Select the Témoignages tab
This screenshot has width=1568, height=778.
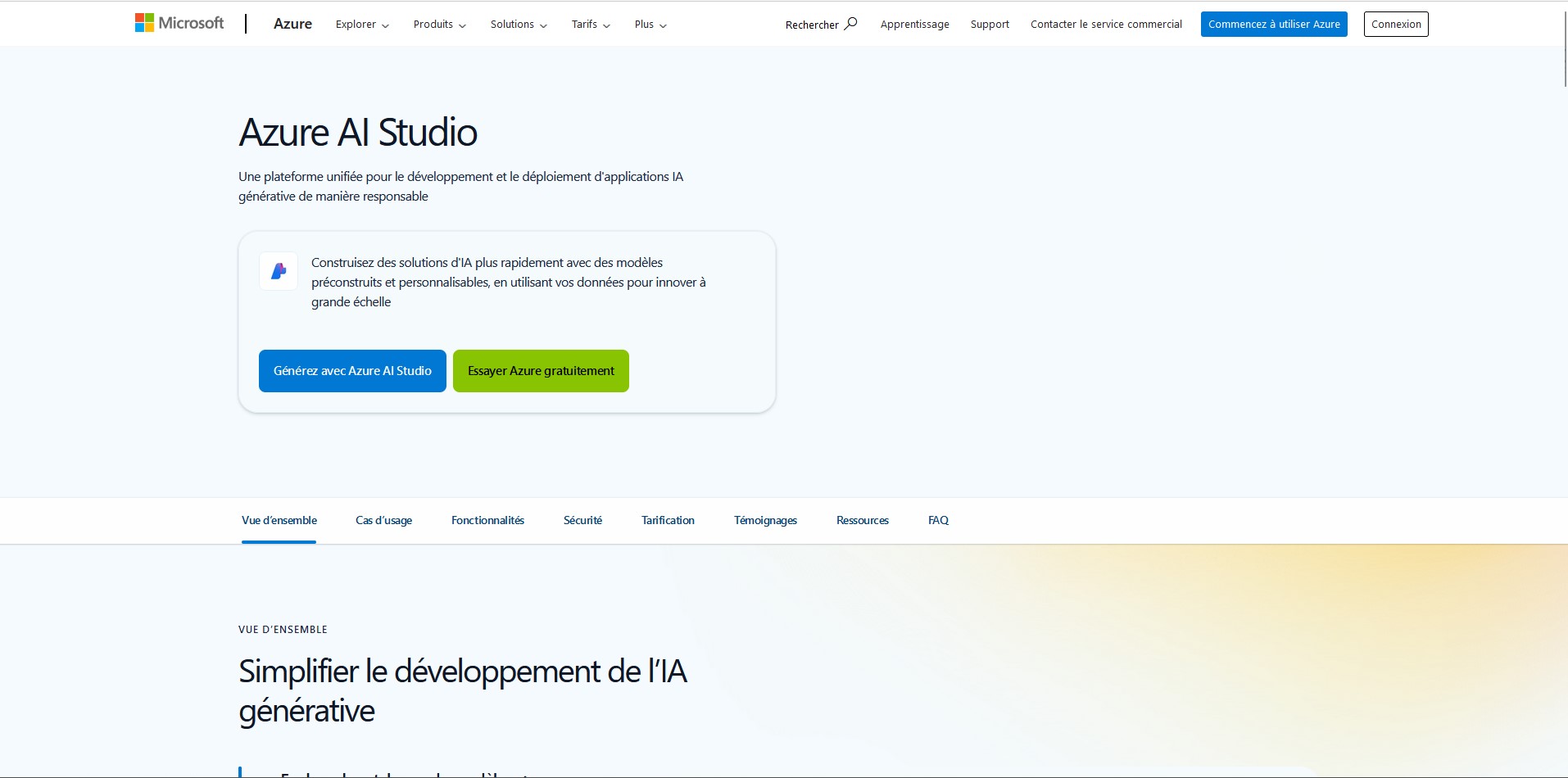(x=765, y=521)
